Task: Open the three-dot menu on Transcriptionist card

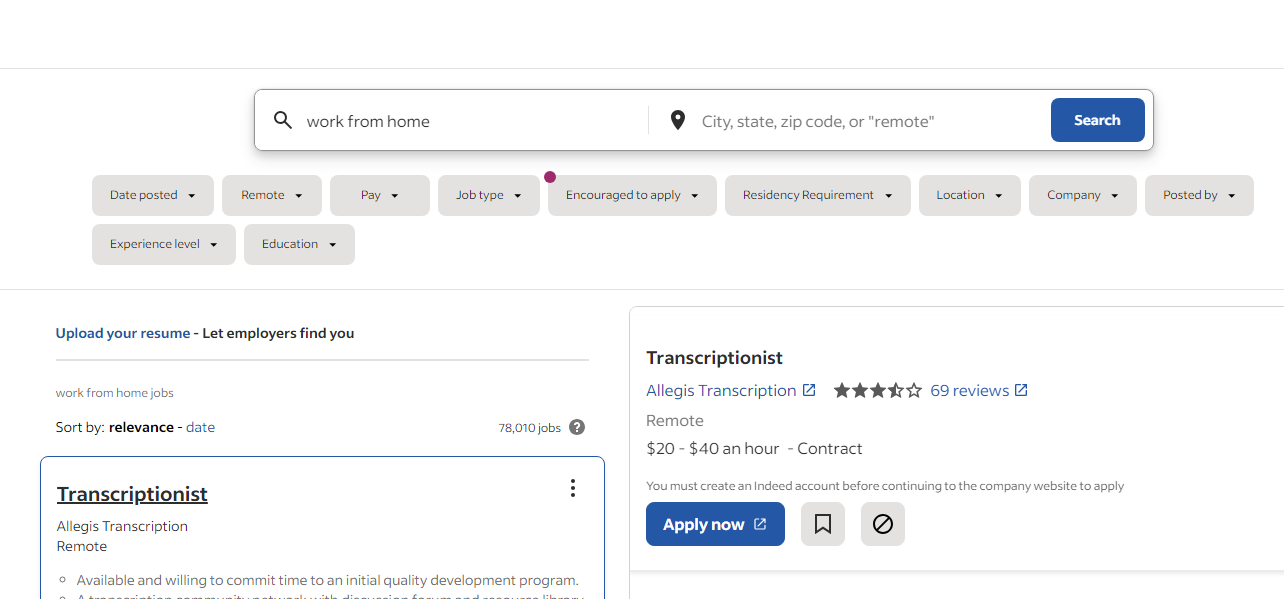Action: click(572, 488)
